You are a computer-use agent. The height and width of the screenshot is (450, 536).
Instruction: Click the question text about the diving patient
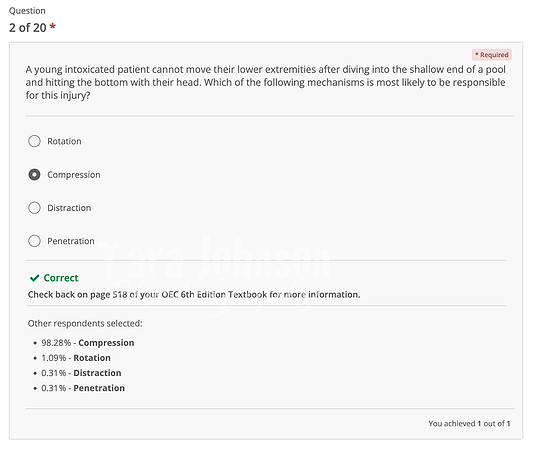(265, 82)
